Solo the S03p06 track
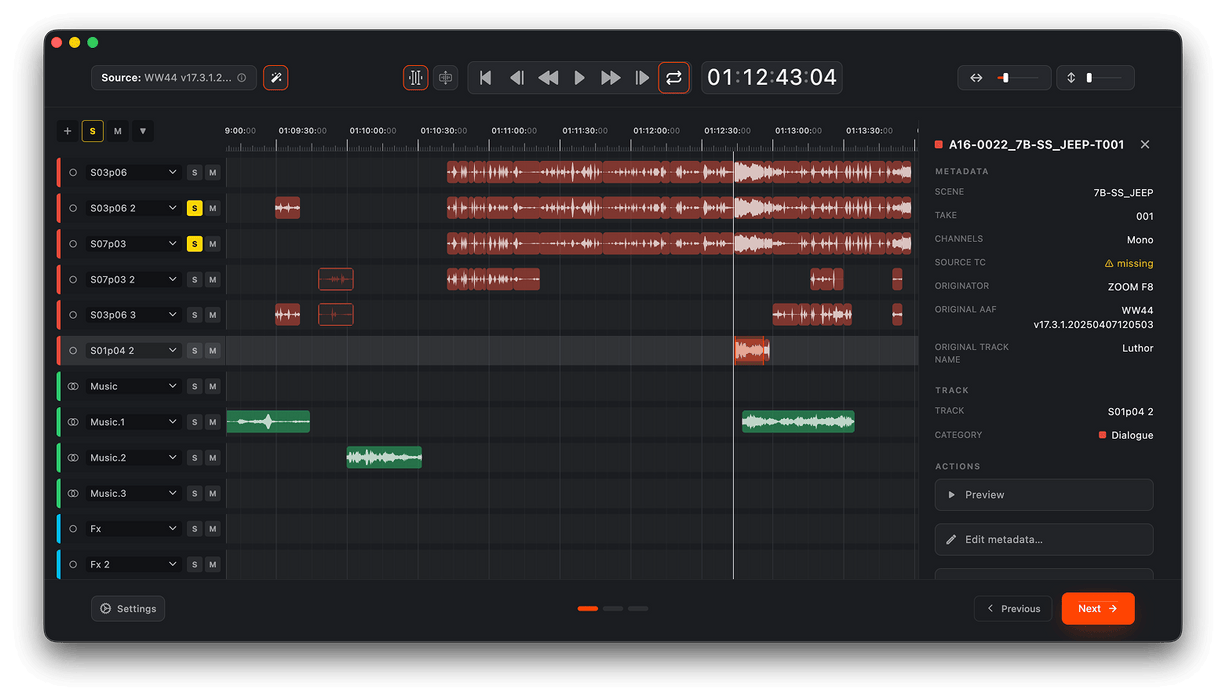 [x=195, y=173]
